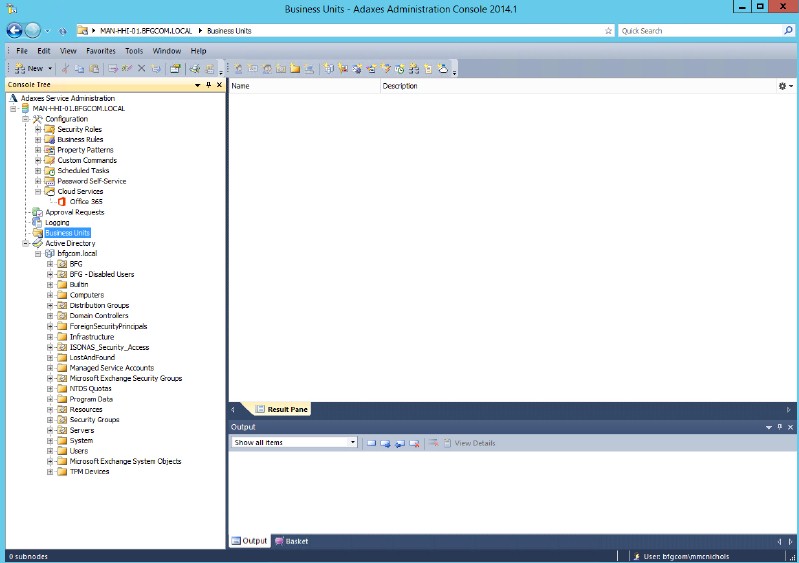
Task: Click the Quick Search magnifier icon
Action: (x=788, y=31)
